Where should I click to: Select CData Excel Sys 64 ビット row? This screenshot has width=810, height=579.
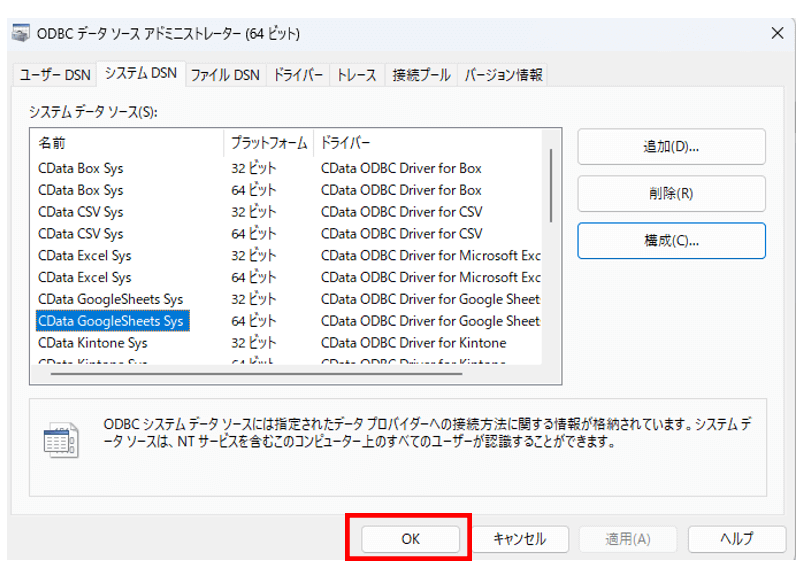click(287, 277)
